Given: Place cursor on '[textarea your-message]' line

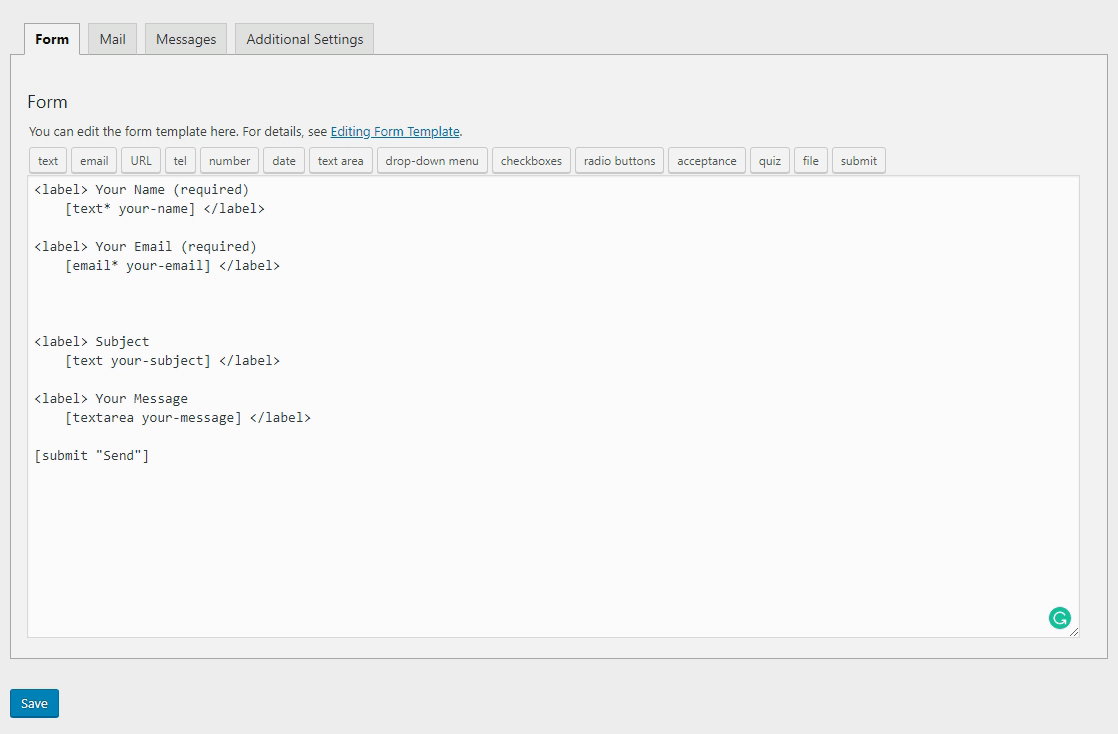Looking at the screenshot, I should (x=188, y=417).
